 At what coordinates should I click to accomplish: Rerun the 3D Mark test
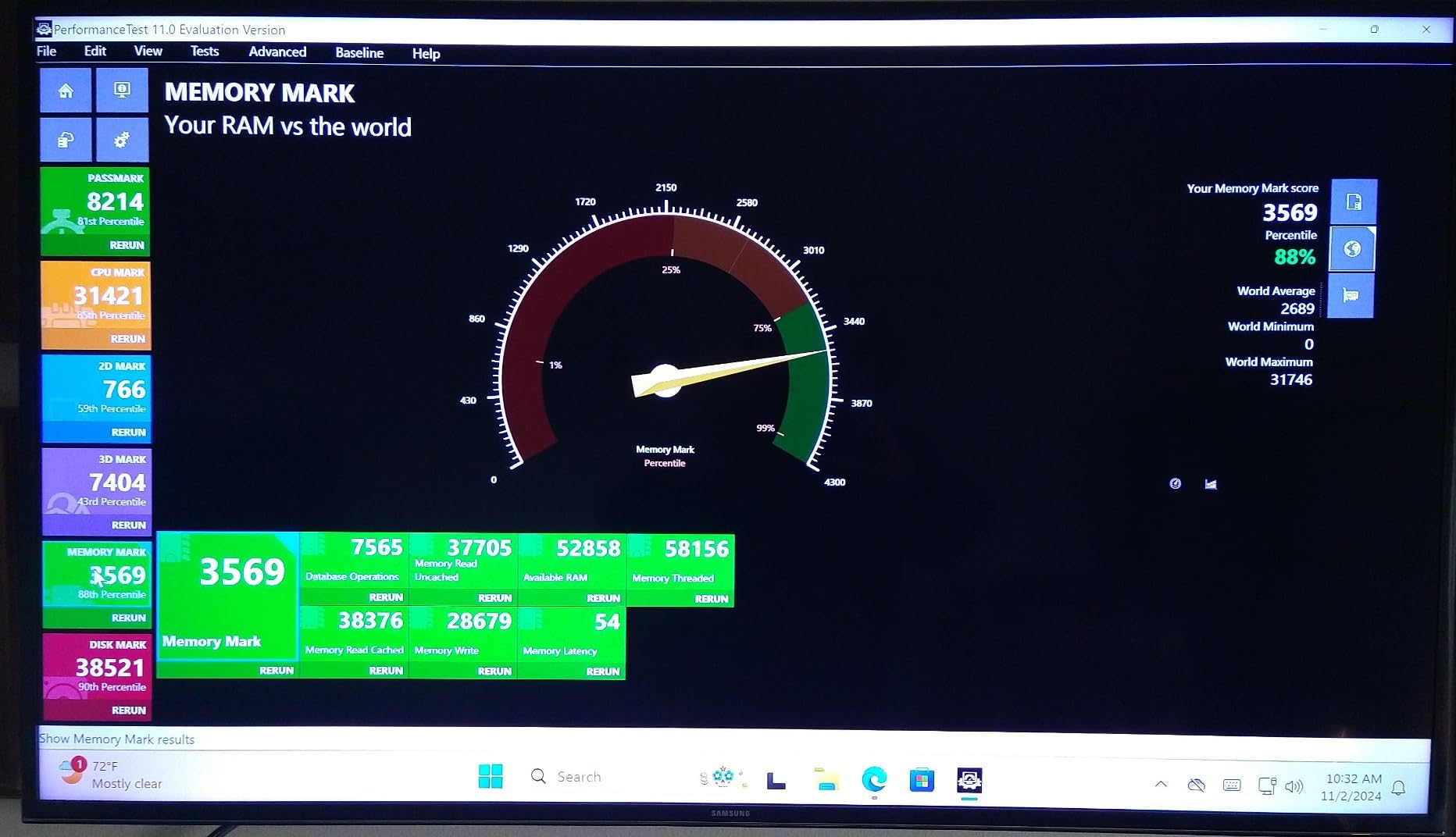[x=128, y=525]
